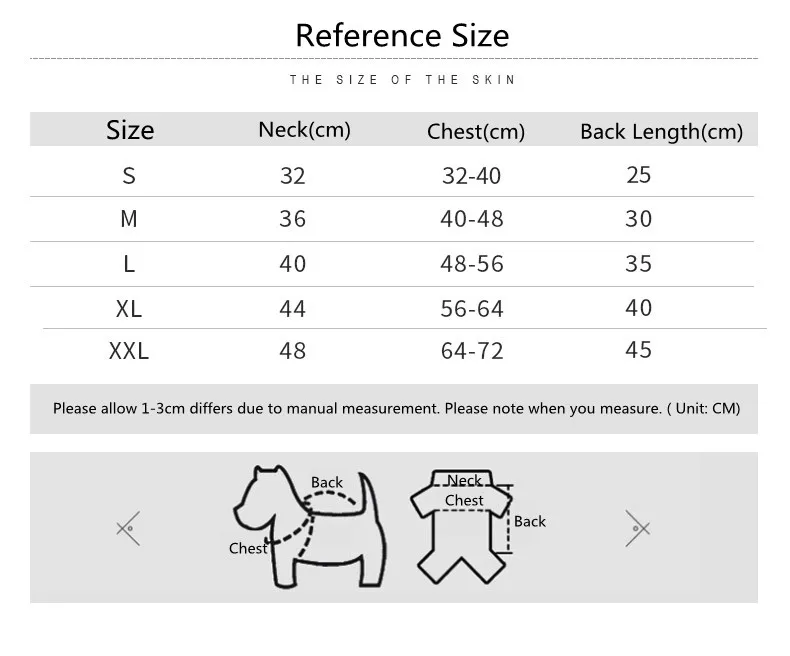
Task: Click the Neck label on clothing diagram
Action: tap(464, 481)
